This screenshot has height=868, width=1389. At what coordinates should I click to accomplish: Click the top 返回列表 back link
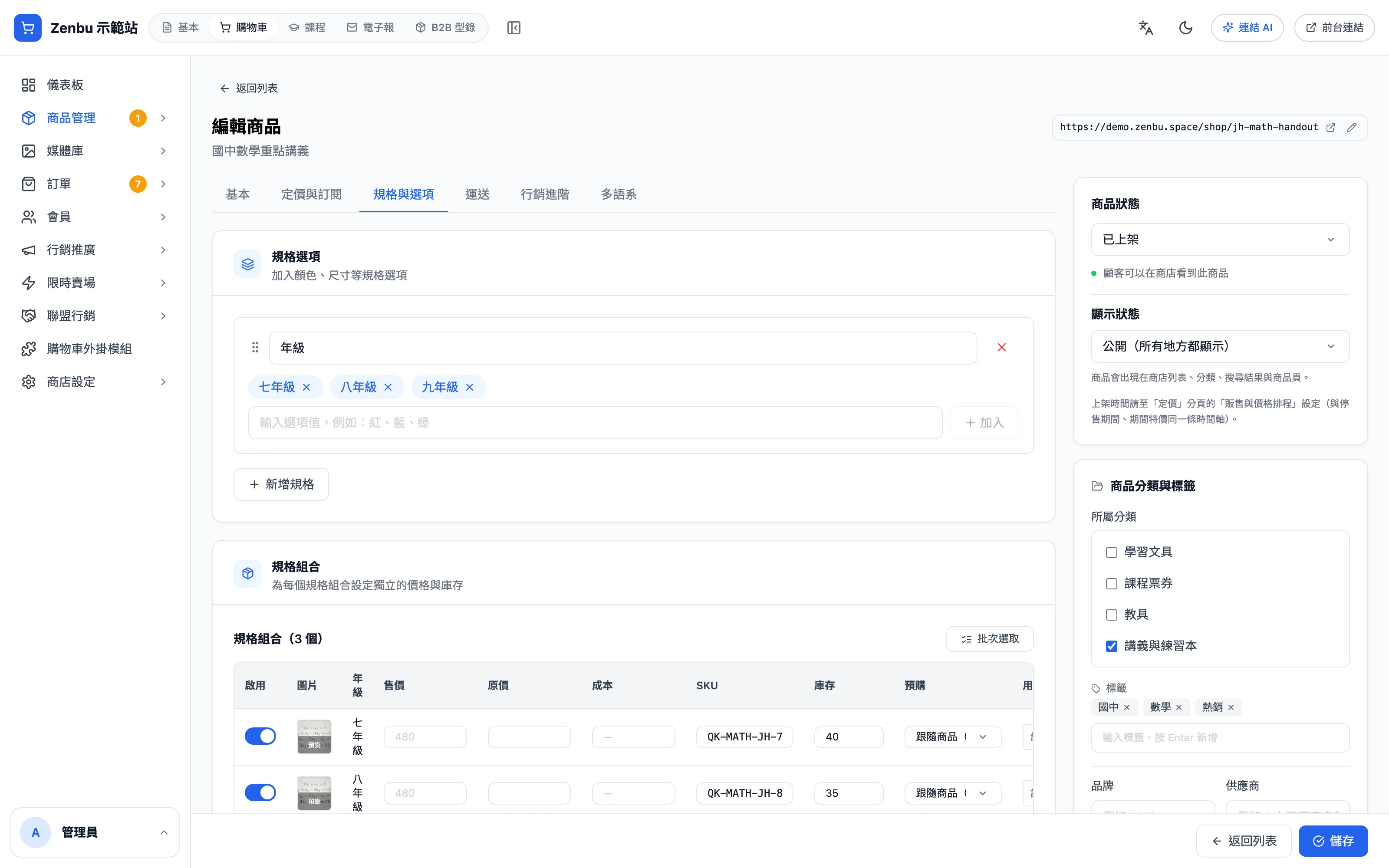(x=249, y=89)
